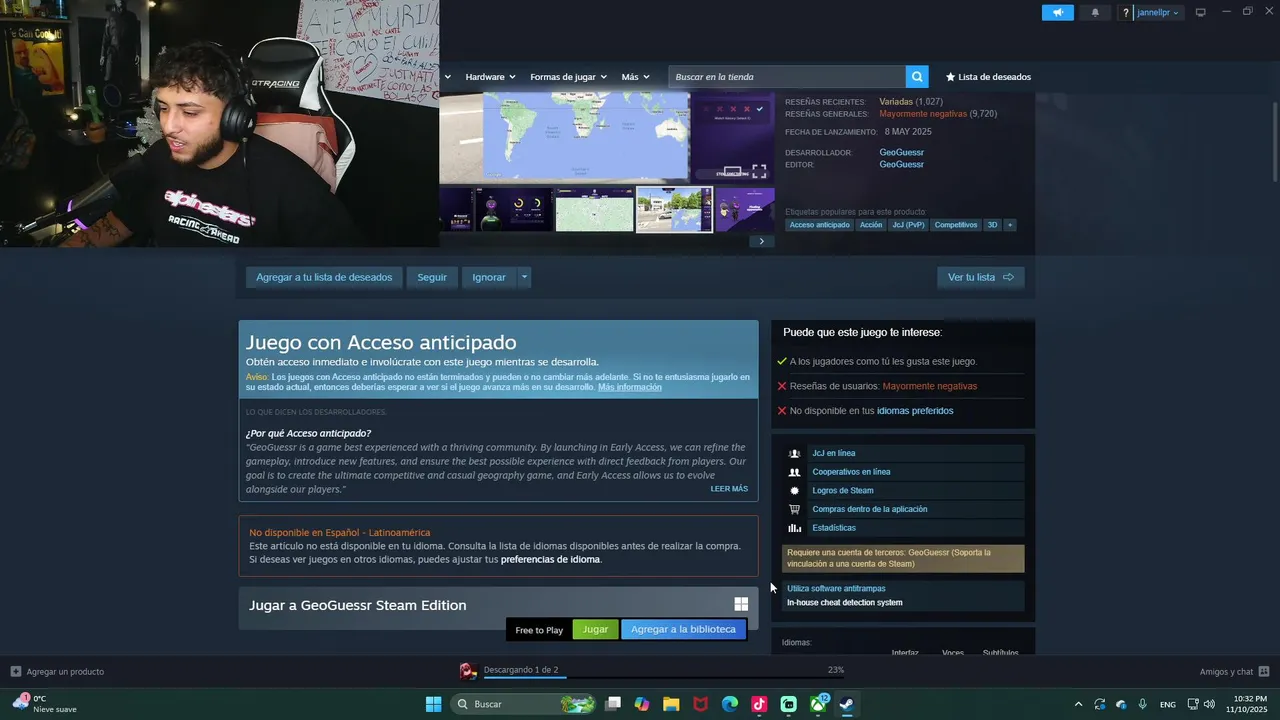Screen dimensions: 1280x720
Task: Click Agregar a tu lista de deseados
Action: 324,277
